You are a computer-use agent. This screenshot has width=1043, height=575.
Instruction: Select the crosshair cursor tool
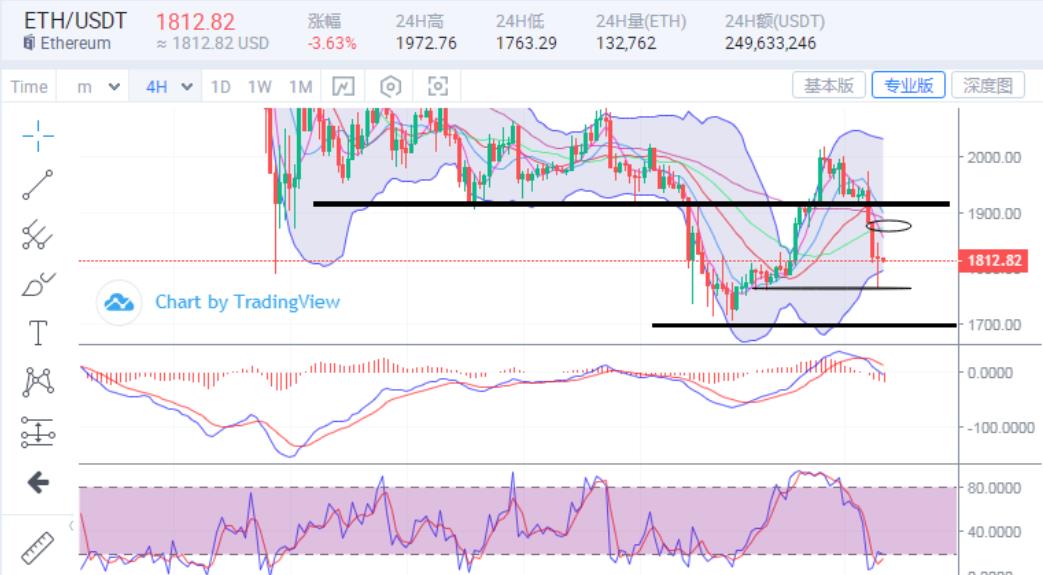(x=38, y=135)
